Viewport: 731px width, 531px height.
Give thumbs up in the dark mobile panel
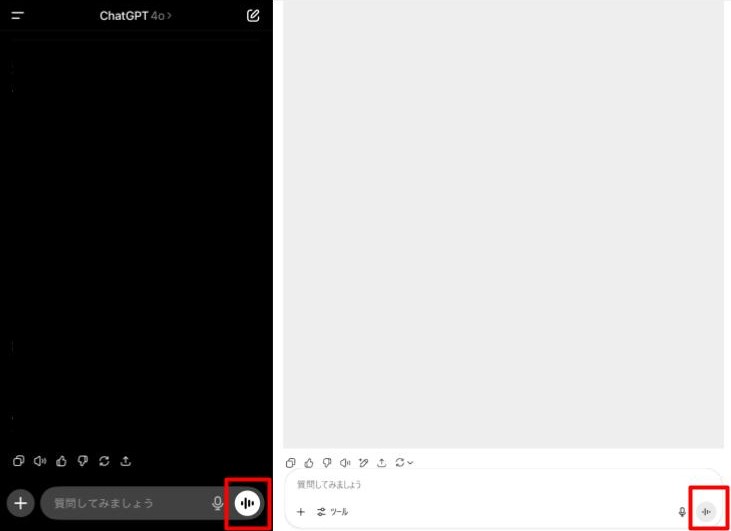61,461
